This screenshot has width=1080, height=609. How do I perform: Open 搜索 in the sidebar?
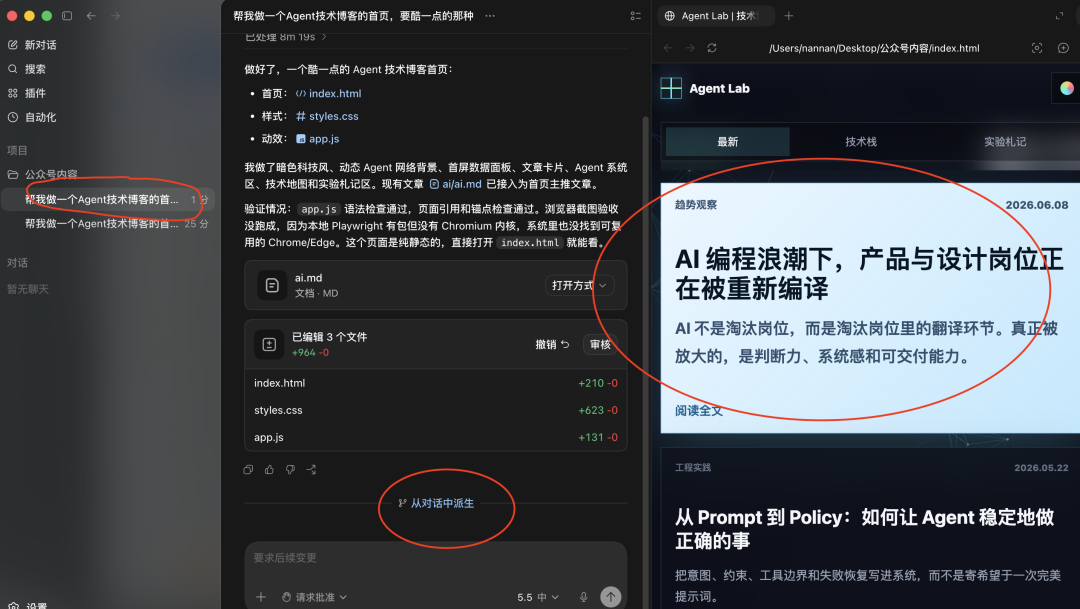click(27, 69)
